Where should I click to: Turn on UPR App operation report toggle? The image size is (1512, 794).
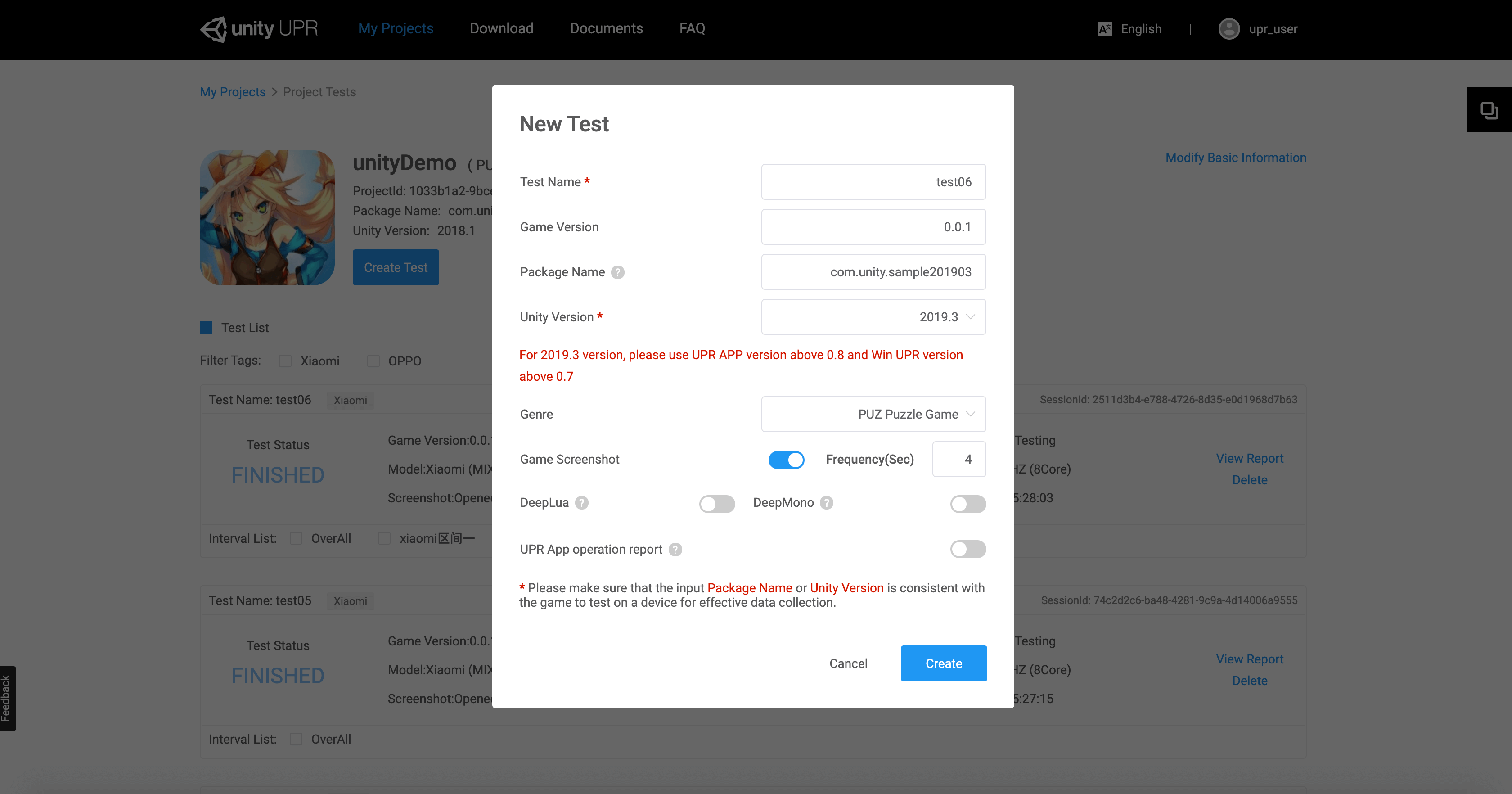(967, 549)
